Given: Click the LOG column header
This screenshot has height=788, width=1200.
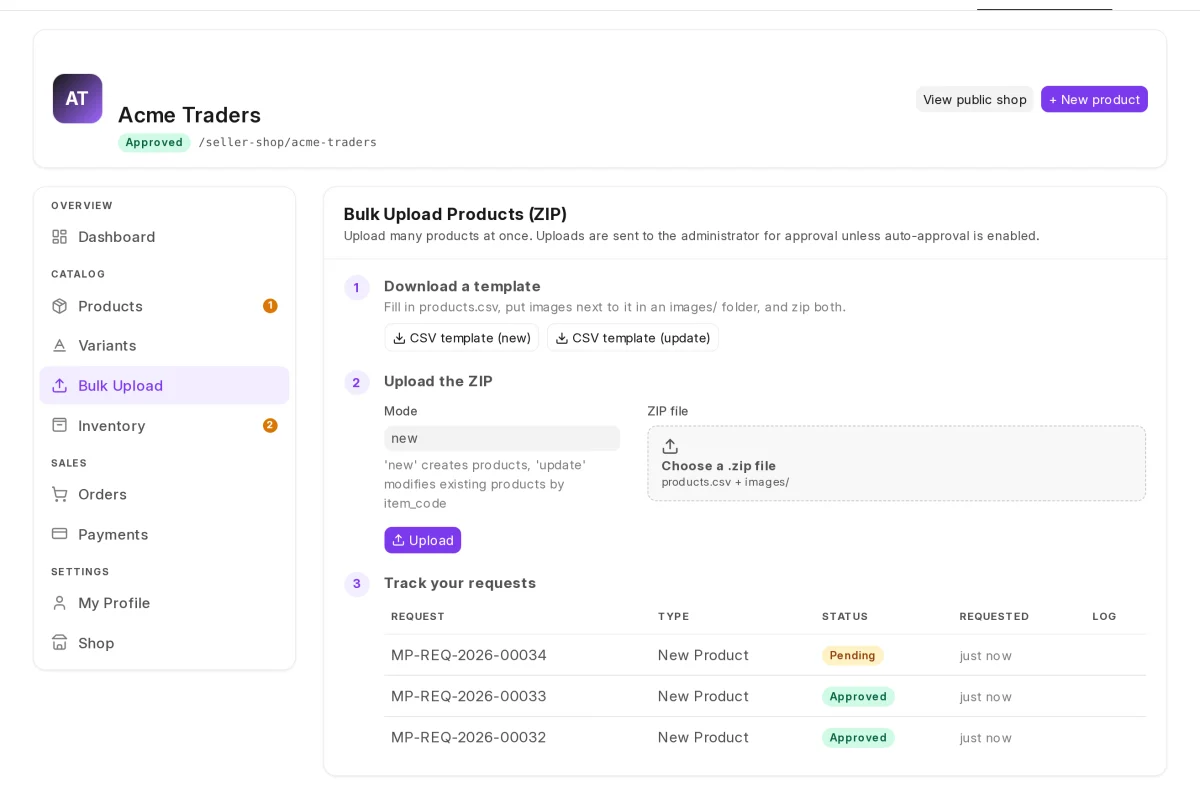Looking at the screenshot, I should click(x=1104, y=616).
